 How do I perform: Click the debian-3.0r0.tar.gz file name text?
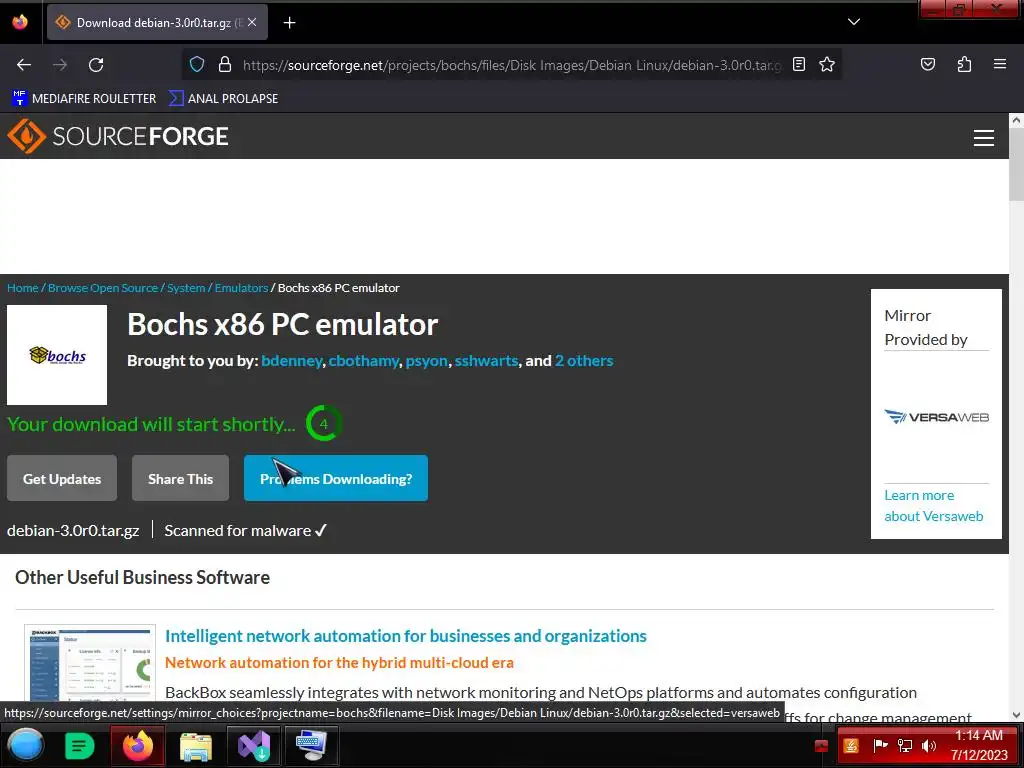coord(73,531)
